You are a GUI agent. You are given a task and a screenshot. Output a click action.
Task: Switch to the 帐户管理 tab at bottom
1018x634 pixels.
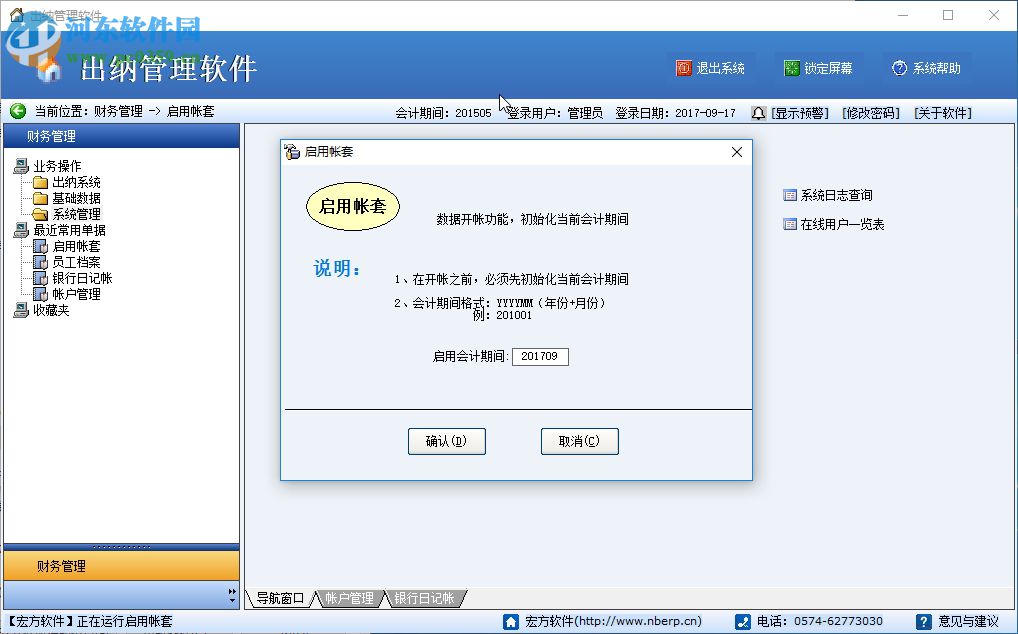pyautogui.click(x=349, y=597)
